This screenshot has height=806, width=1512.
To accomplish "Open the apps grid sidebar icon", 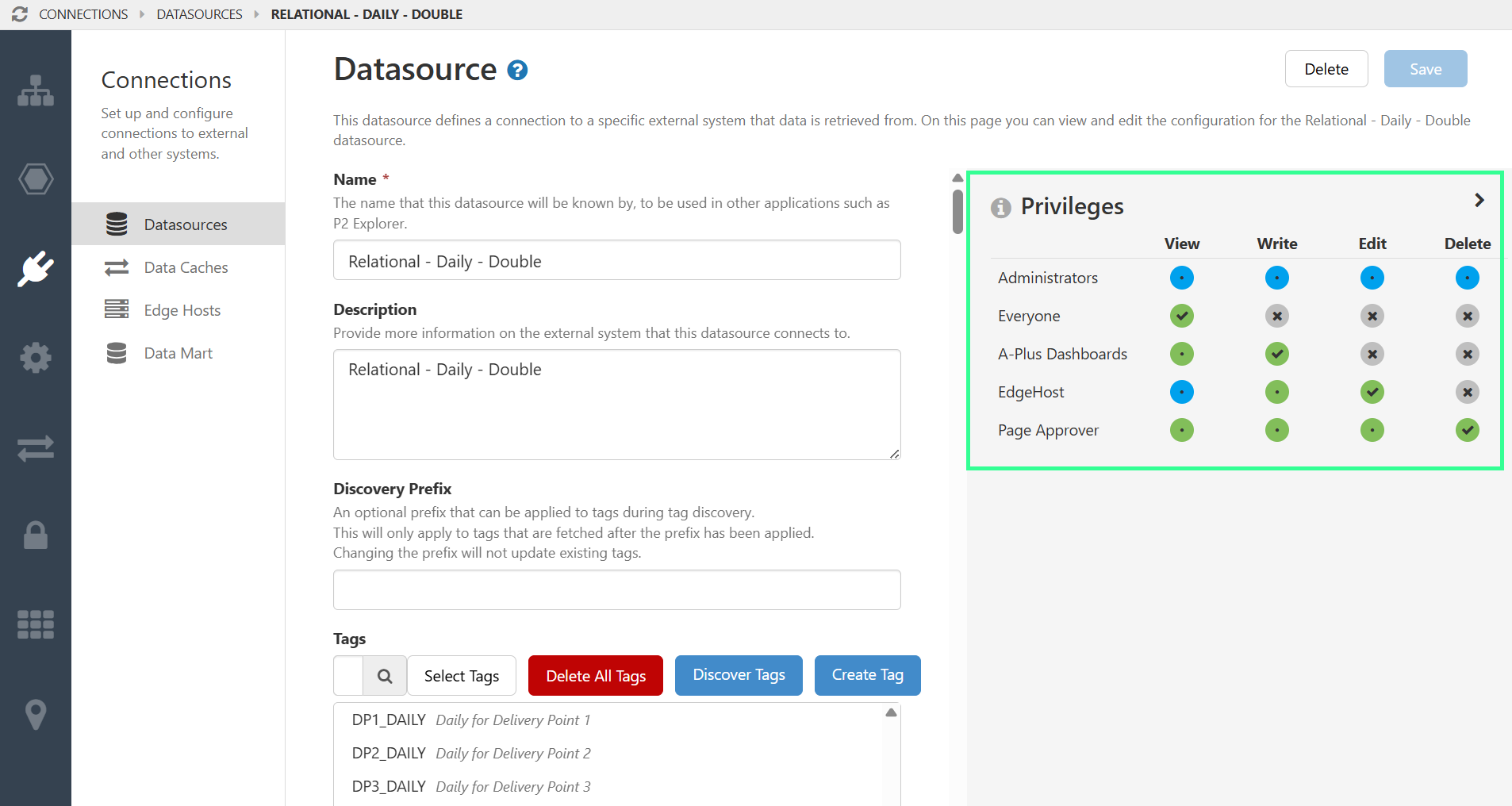I will tap(36, 624).
